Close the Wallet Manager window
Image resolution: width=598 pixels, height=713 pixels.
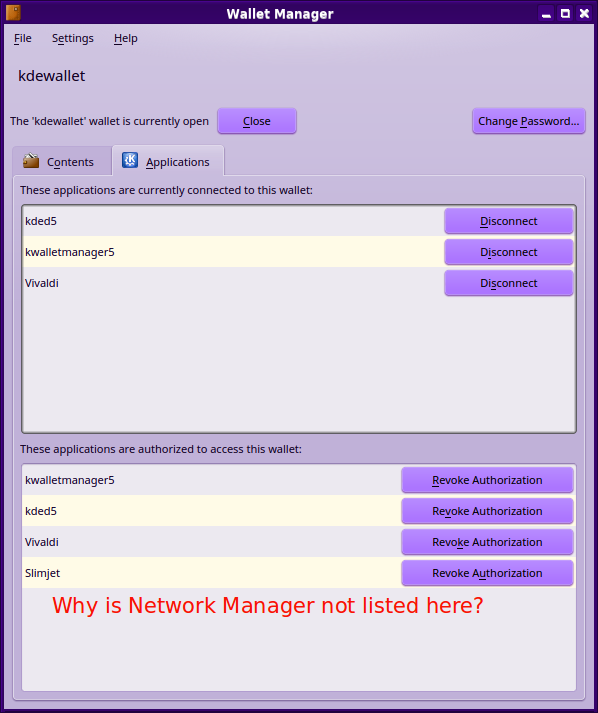click(584, 14)
